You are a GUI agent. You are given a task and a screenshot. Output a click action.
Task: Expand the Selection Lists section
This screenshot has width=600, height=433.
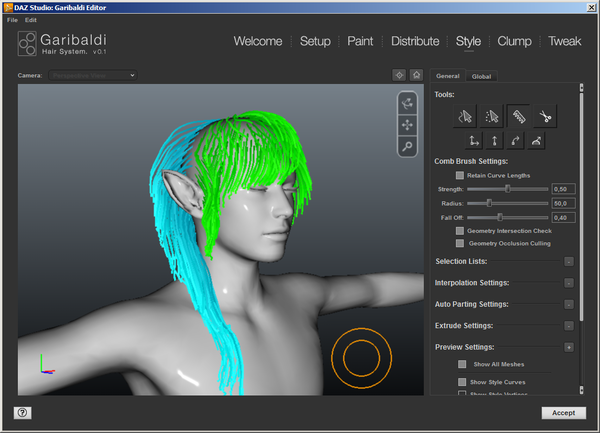pyautogui.click(x=568, y=261)
